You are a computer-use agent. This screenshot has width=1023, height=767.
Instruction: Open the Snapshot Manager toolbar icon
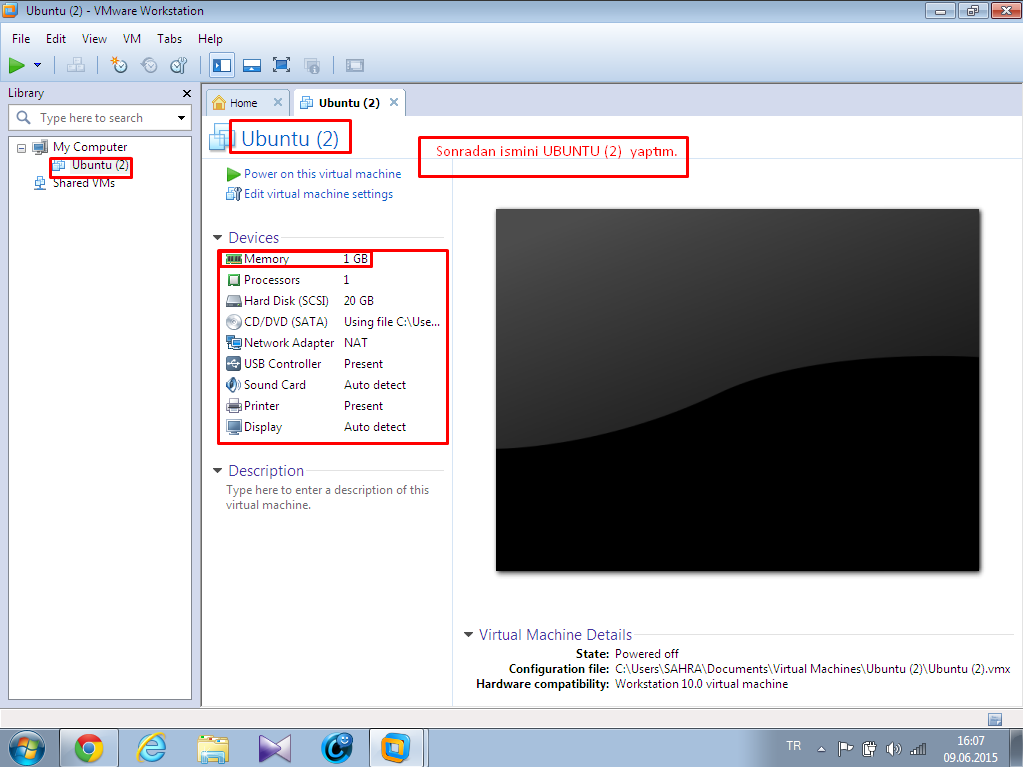(179, 65)
